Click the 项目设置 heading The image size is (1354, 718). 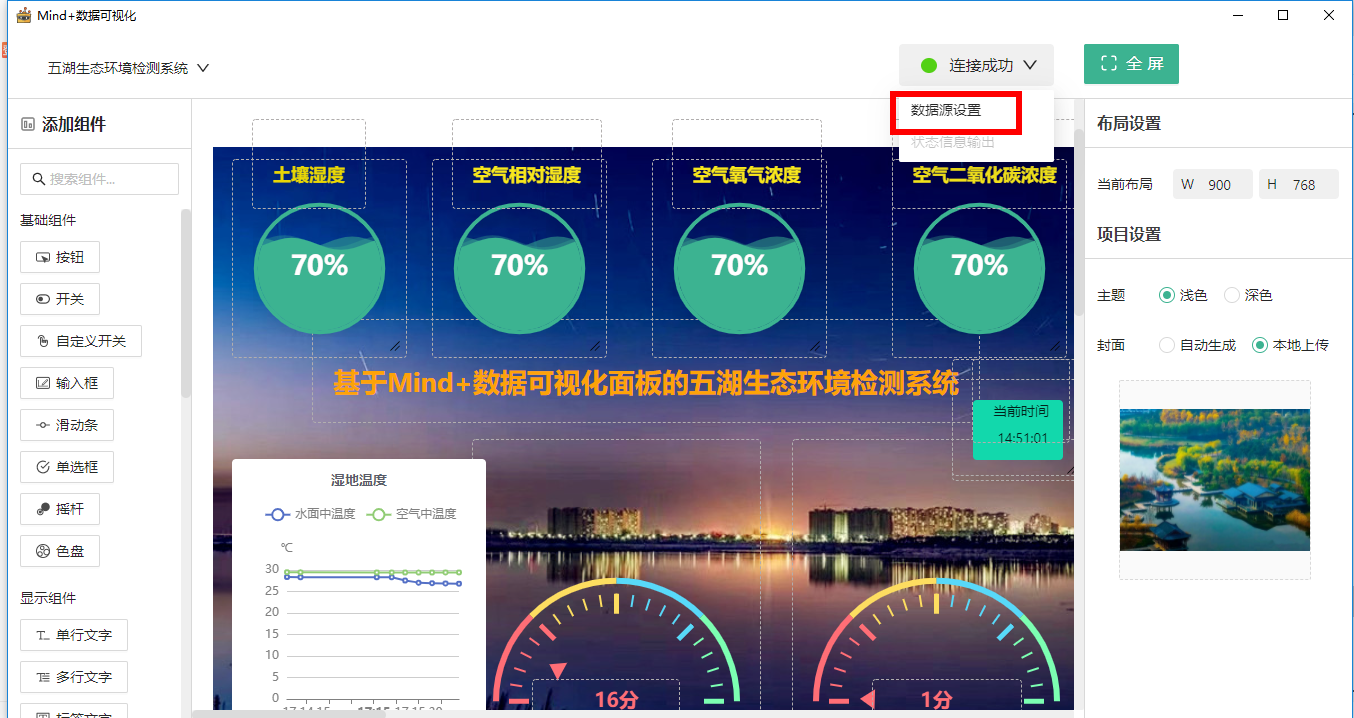[x=1129, y=234]
